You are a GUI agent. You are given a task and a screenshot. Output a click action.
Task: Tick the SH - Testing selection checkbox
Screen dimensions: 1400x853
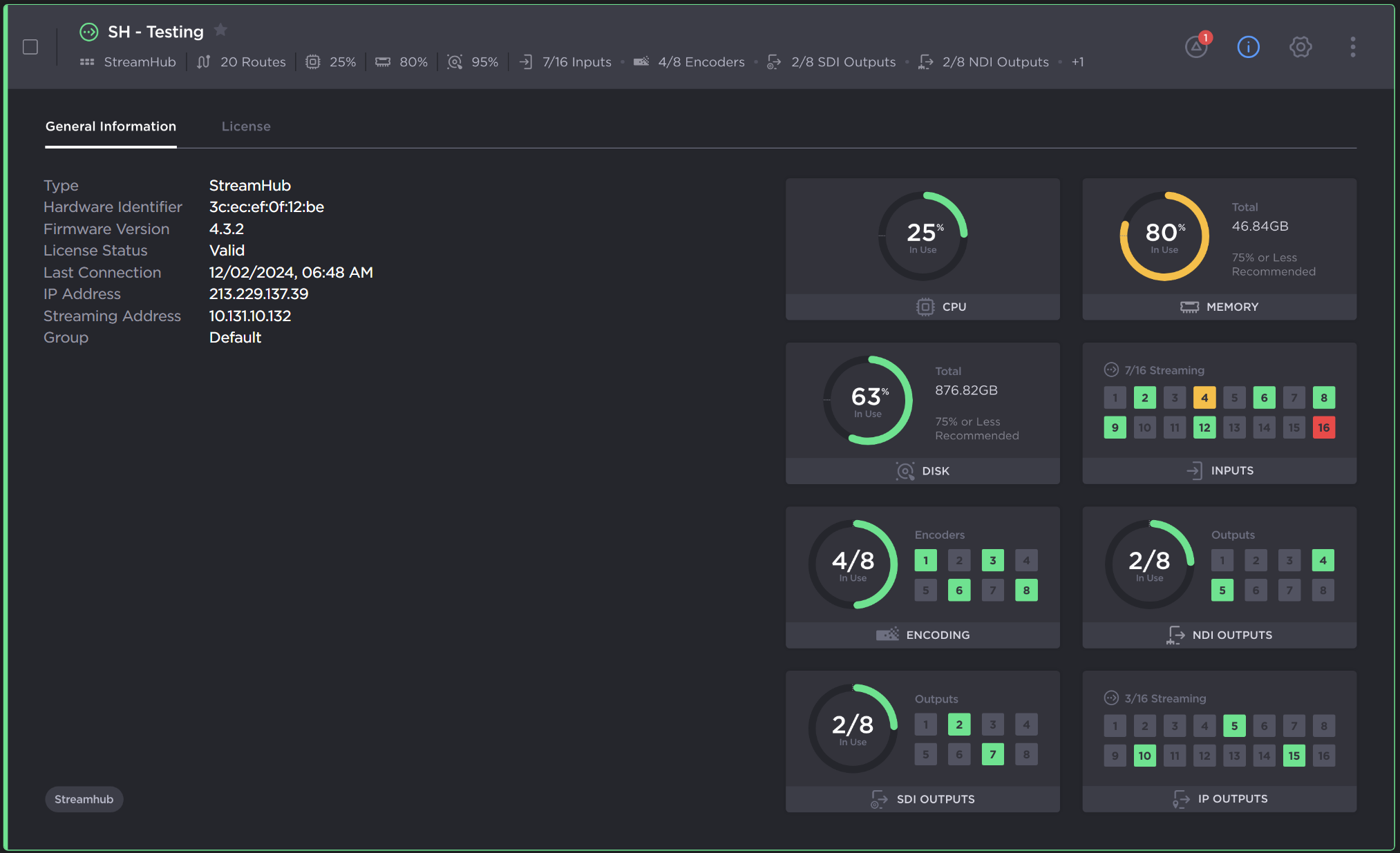pos(30,47)
